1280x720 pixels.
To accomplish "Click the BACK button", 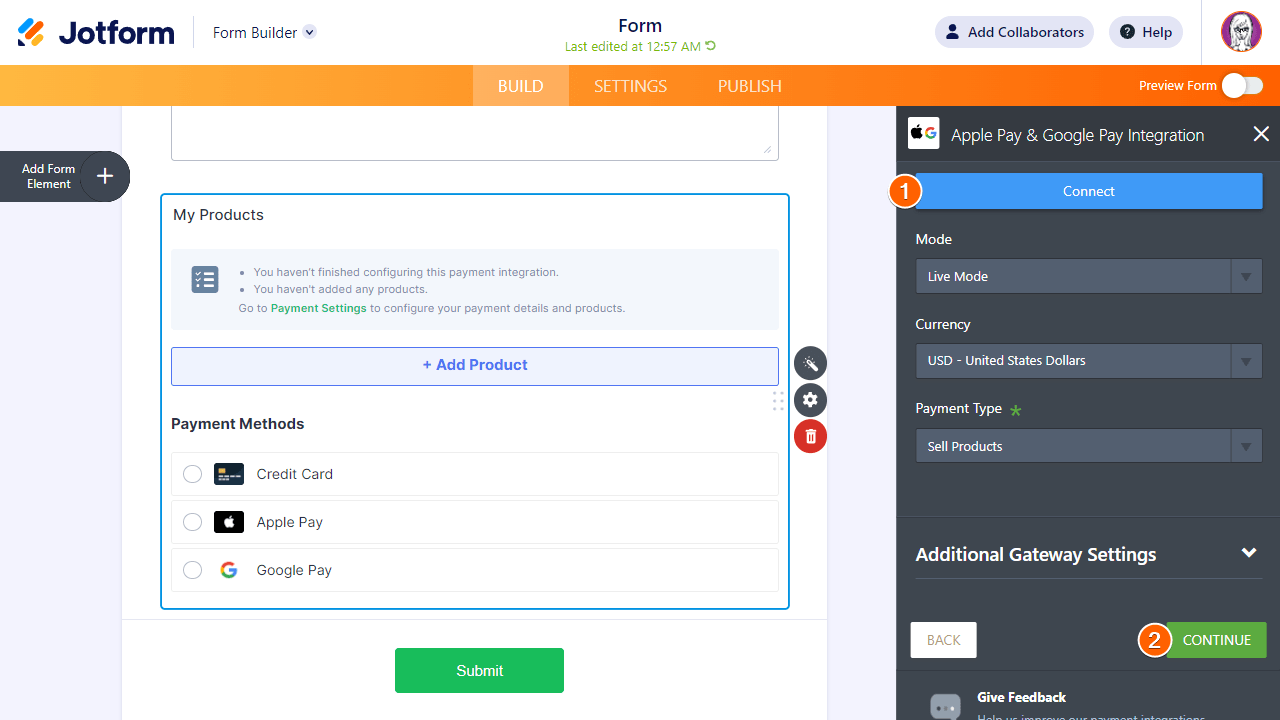I will pyautogui.click(x=944, y=640).
